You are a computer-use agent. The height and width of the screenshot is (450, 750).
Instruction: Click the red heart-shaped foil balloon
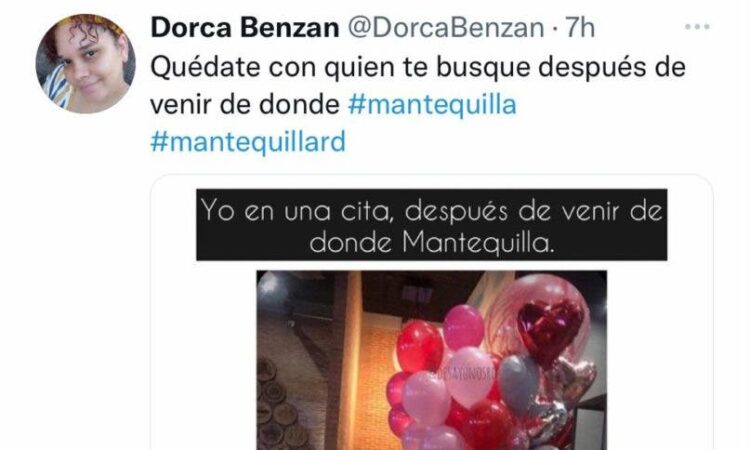pyautogui.click(x=549, y=329)
